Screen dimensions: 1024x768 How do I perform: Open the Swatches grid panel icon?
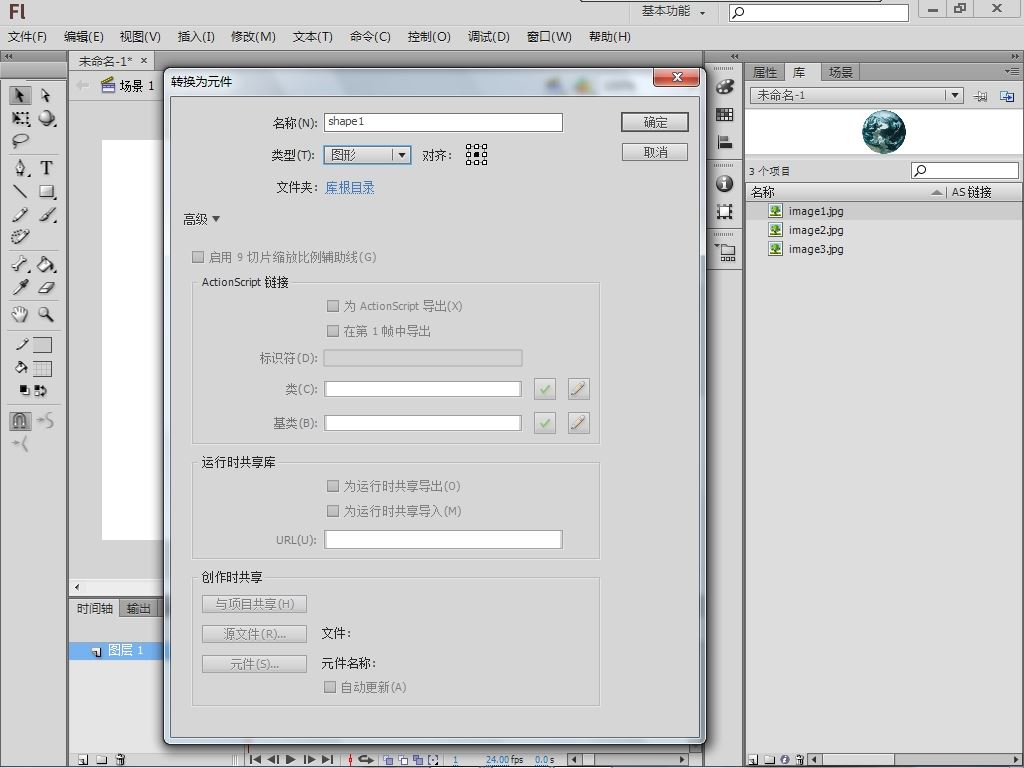tap(724, 115)
